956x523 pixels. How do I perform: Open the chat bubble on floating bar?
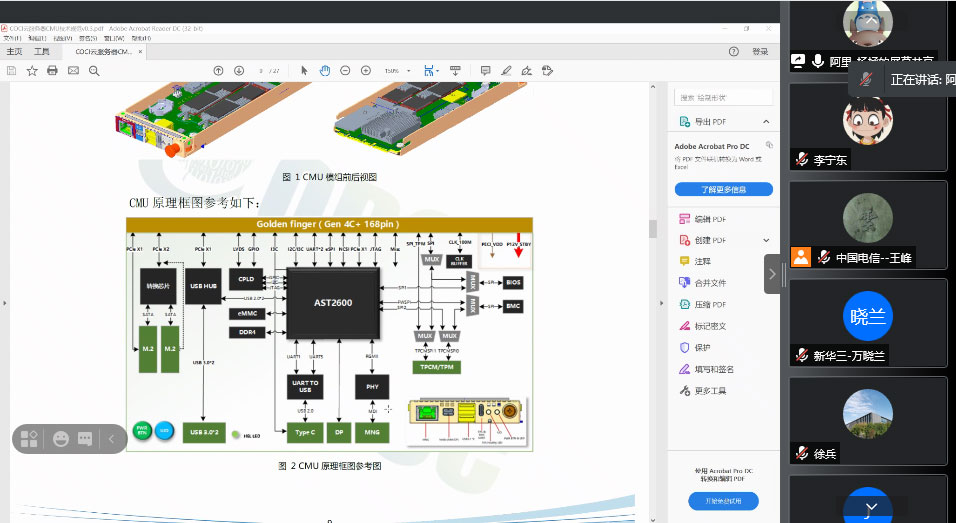pyautogui.click(x=85, y=439)
